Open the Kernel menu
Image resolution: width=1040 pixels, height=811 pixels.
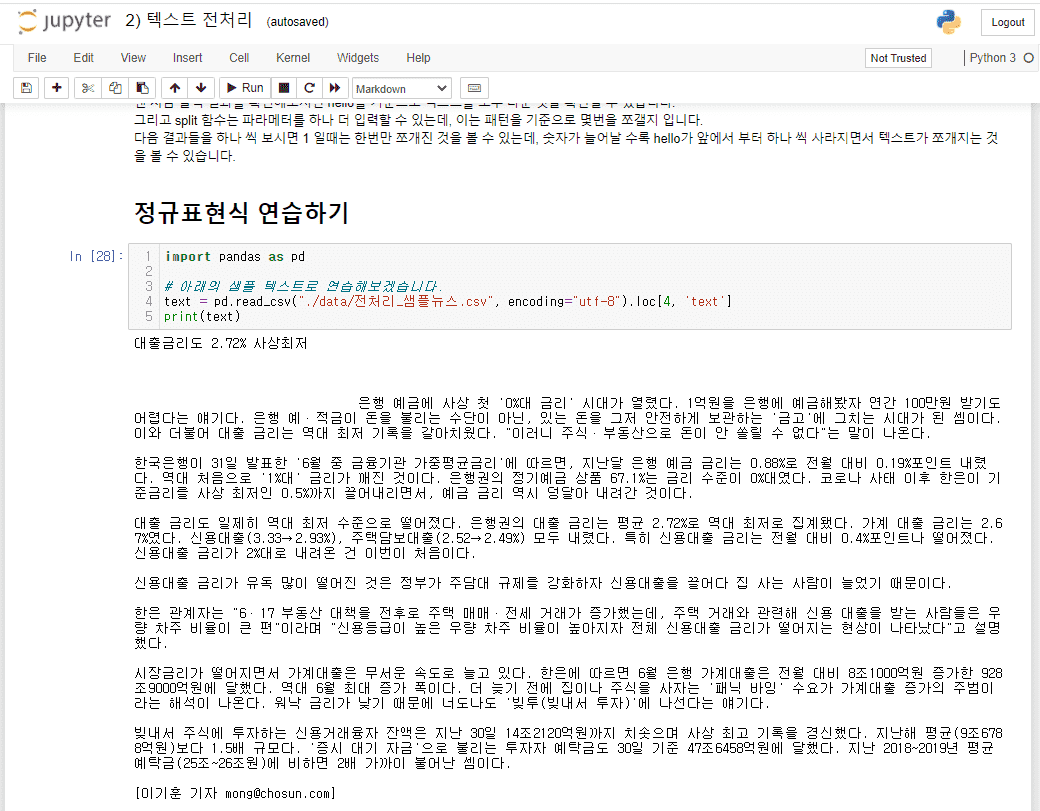293,58
